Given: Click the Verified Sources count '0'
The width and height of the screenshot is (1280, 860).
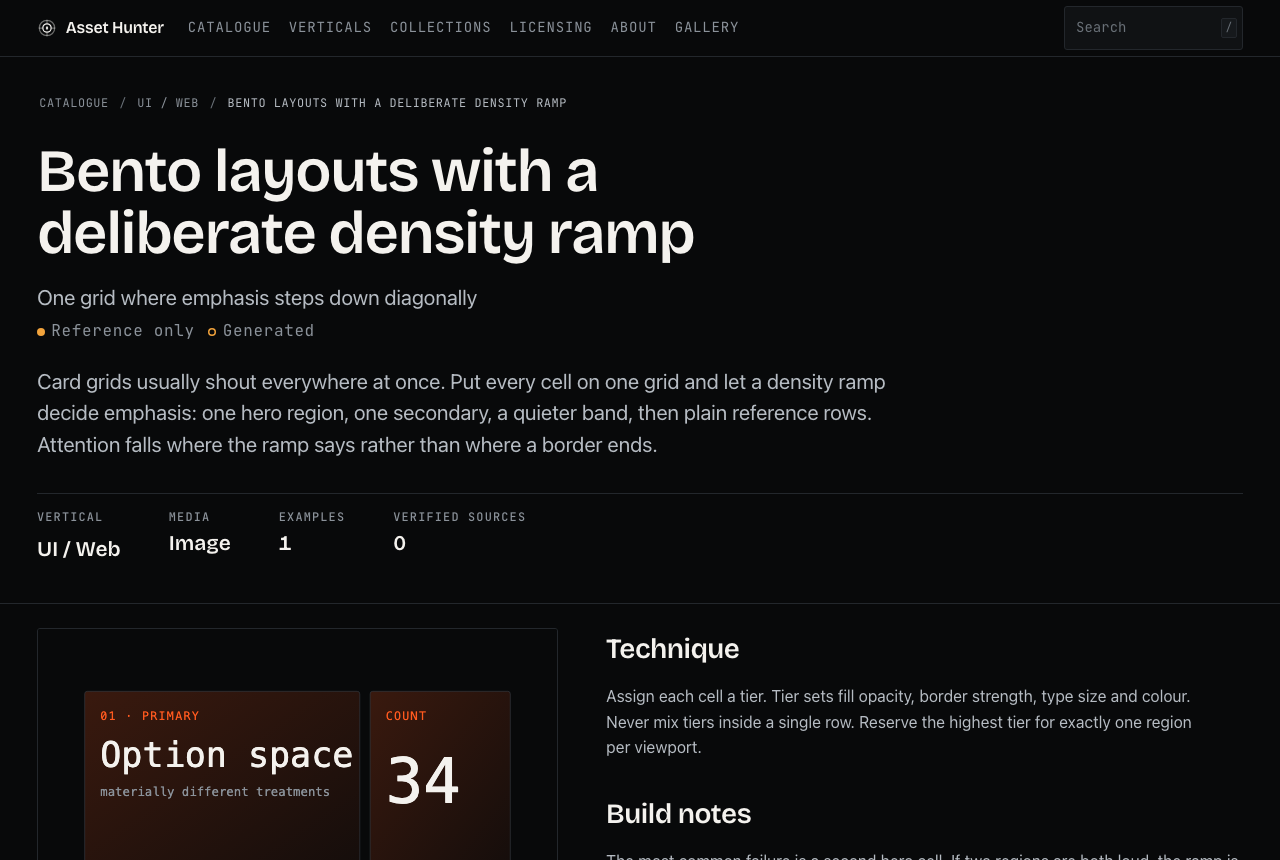Looking at the screenshot, I should tap(400, 543).
